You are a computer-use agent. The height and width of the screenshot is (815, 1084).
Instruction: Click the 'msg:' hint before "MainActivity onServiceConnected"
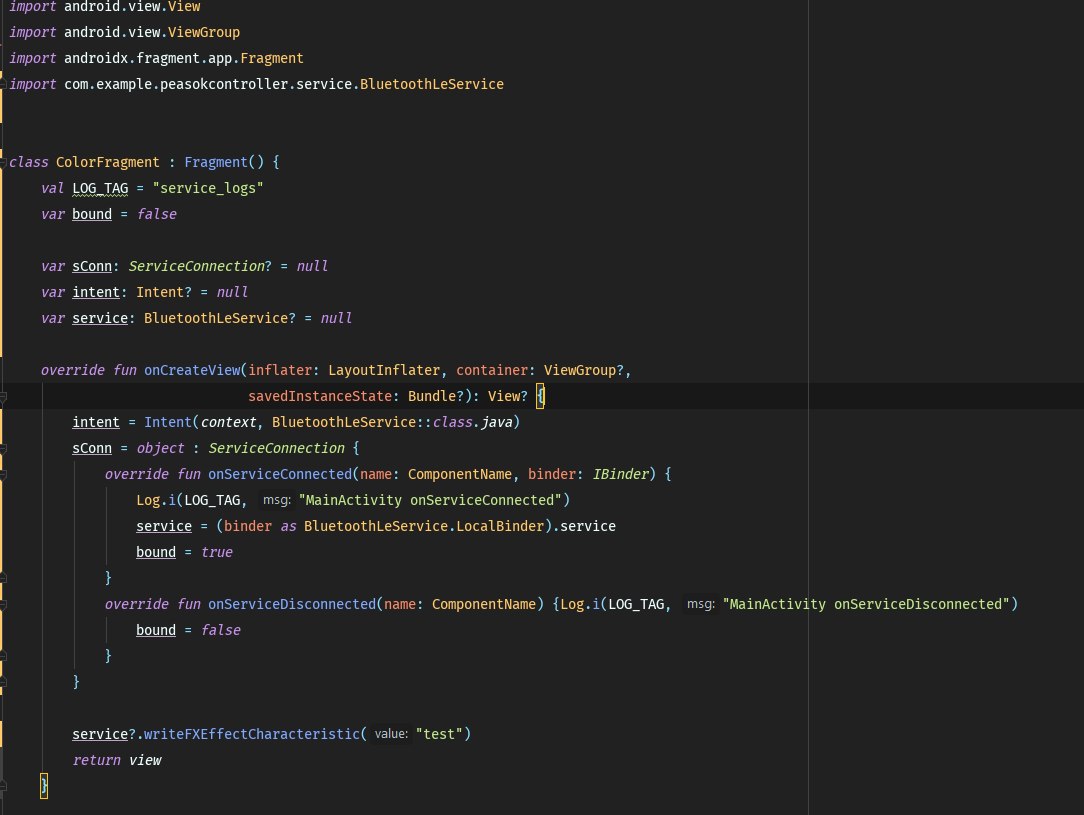(x=277, y=500)
